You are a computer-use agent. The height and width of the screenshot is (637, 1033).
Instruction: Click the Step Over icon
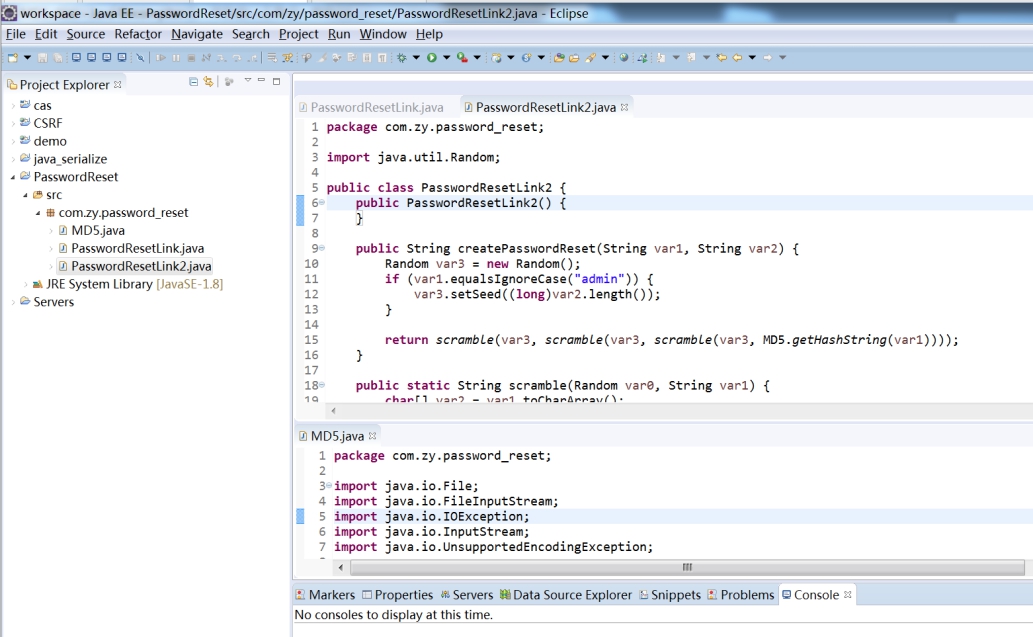pos(237,58)
